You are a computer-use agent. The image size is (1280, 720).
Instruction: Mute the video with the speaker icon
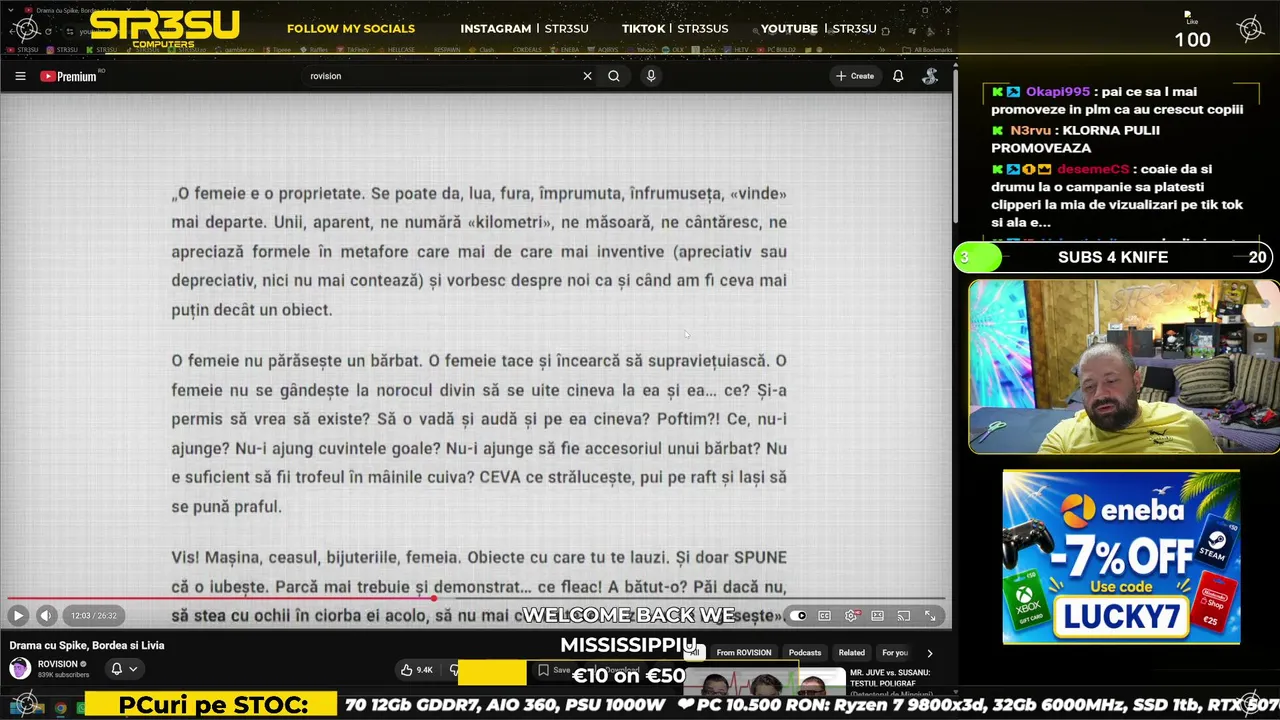pos(45,616)
